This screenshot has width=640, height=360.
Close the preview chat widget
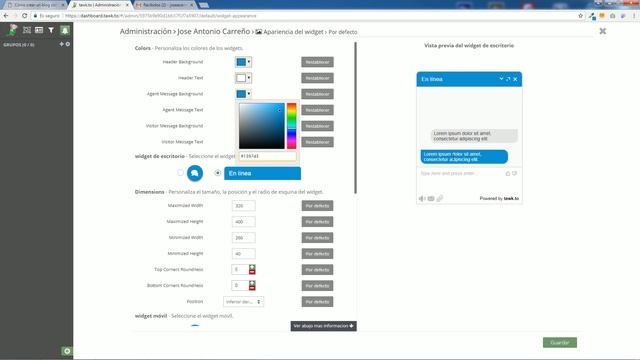pyautogui.click(x=515, y=79)
